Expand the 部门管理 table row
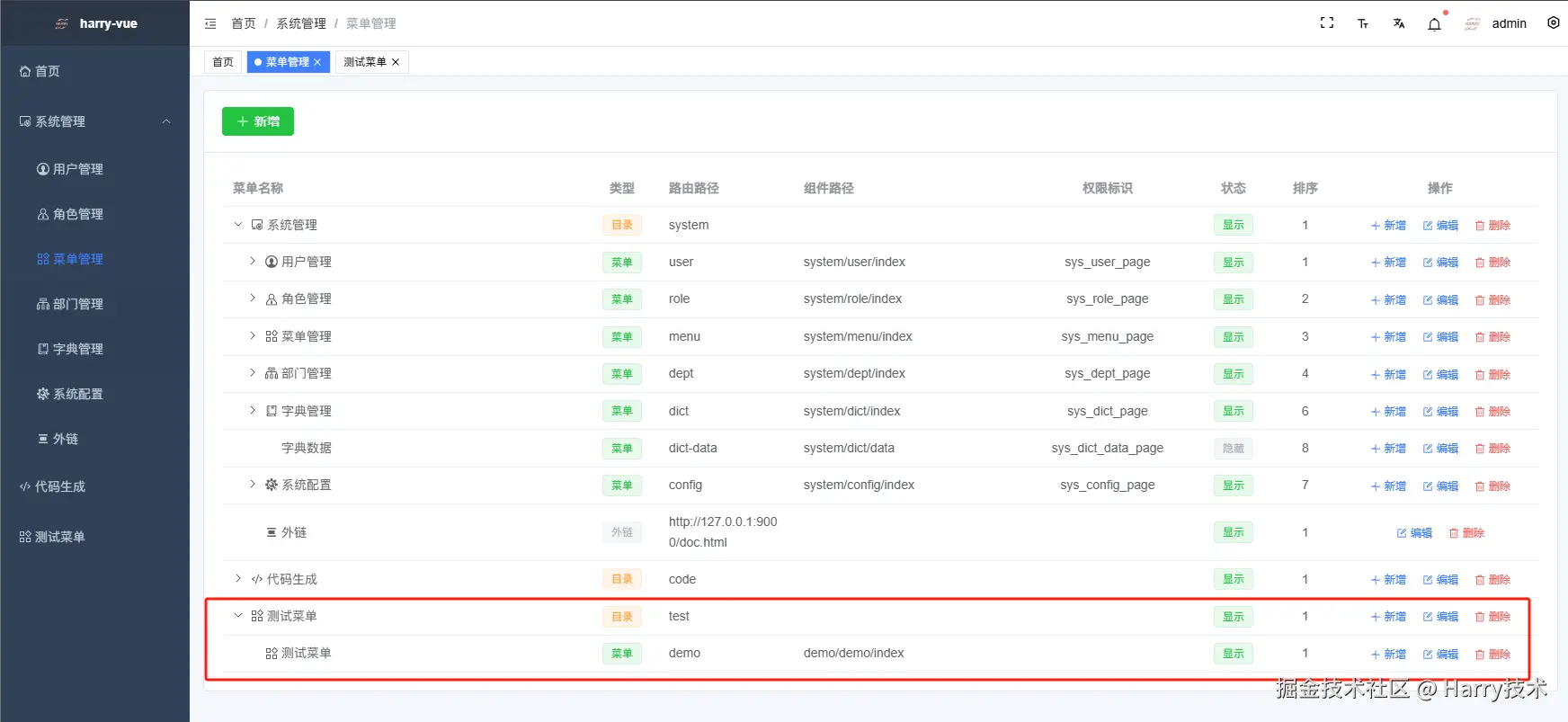Image resolution: width=1568 pixels, height=722 pixels. [253, 373]
